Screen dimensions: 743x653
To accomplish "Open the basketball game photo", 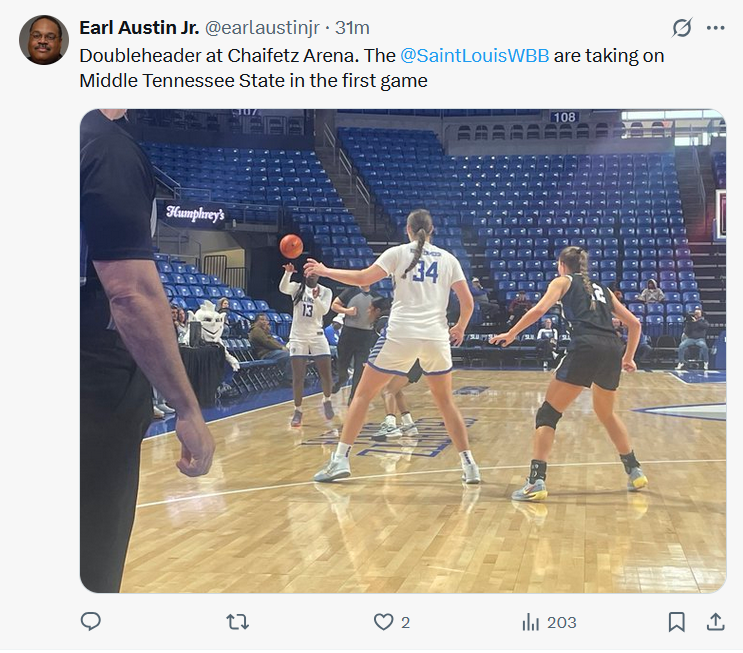I will pos(403,350).
